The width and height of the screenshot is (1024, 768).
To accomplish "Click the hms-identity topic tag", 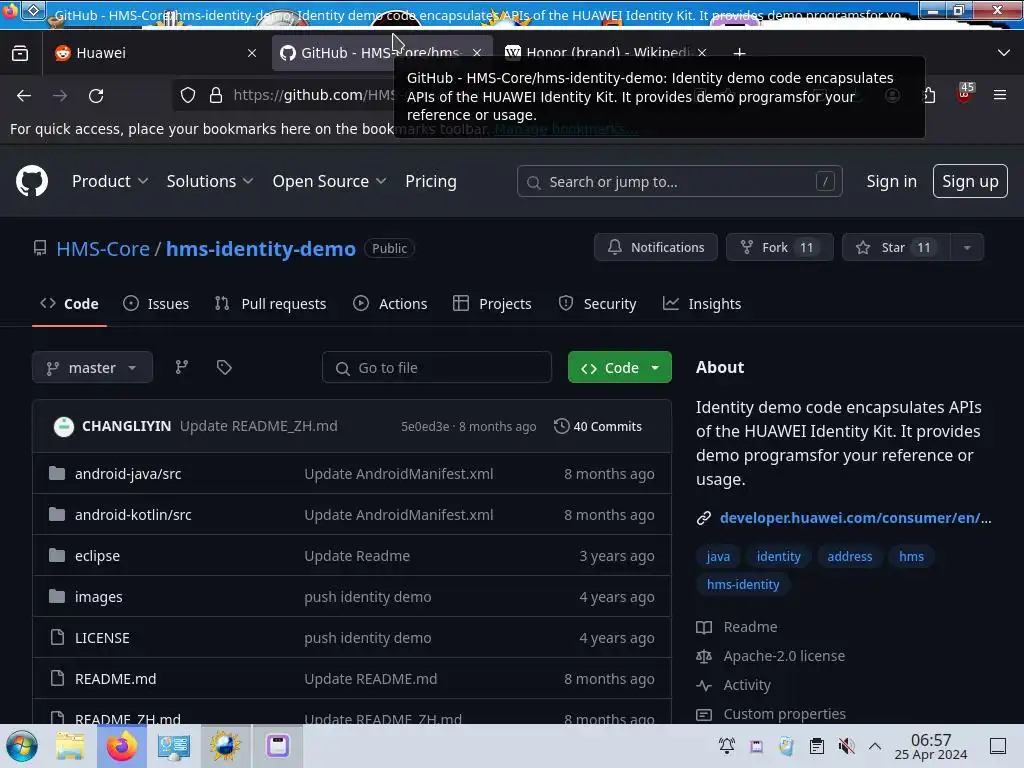I will point(743,584).
